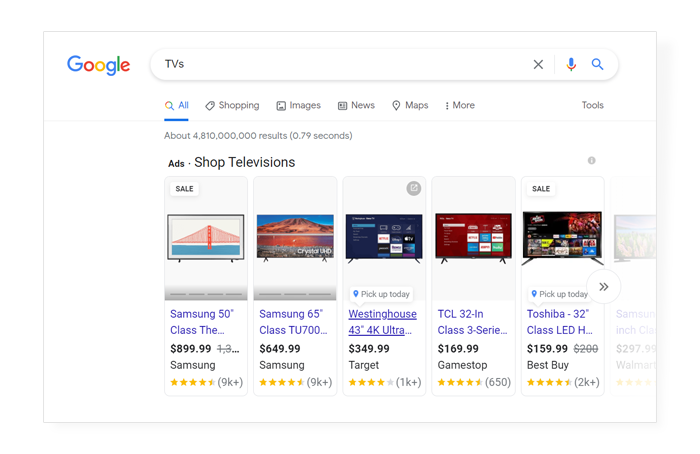
Task: Click the ads info icon
Action: (x=592, y=160)
